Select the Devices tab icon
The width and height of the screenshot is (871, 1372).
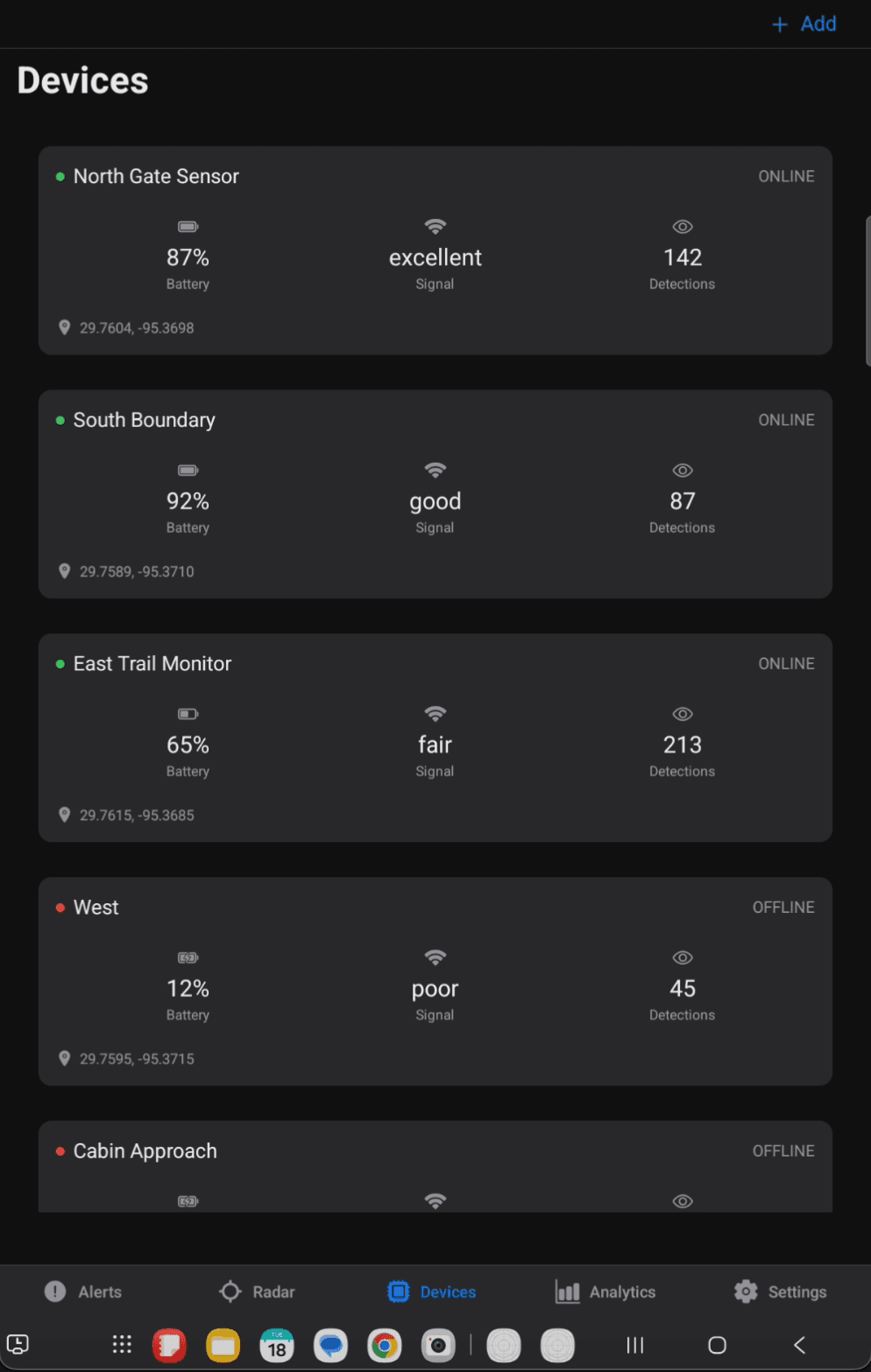(399, 1291)
